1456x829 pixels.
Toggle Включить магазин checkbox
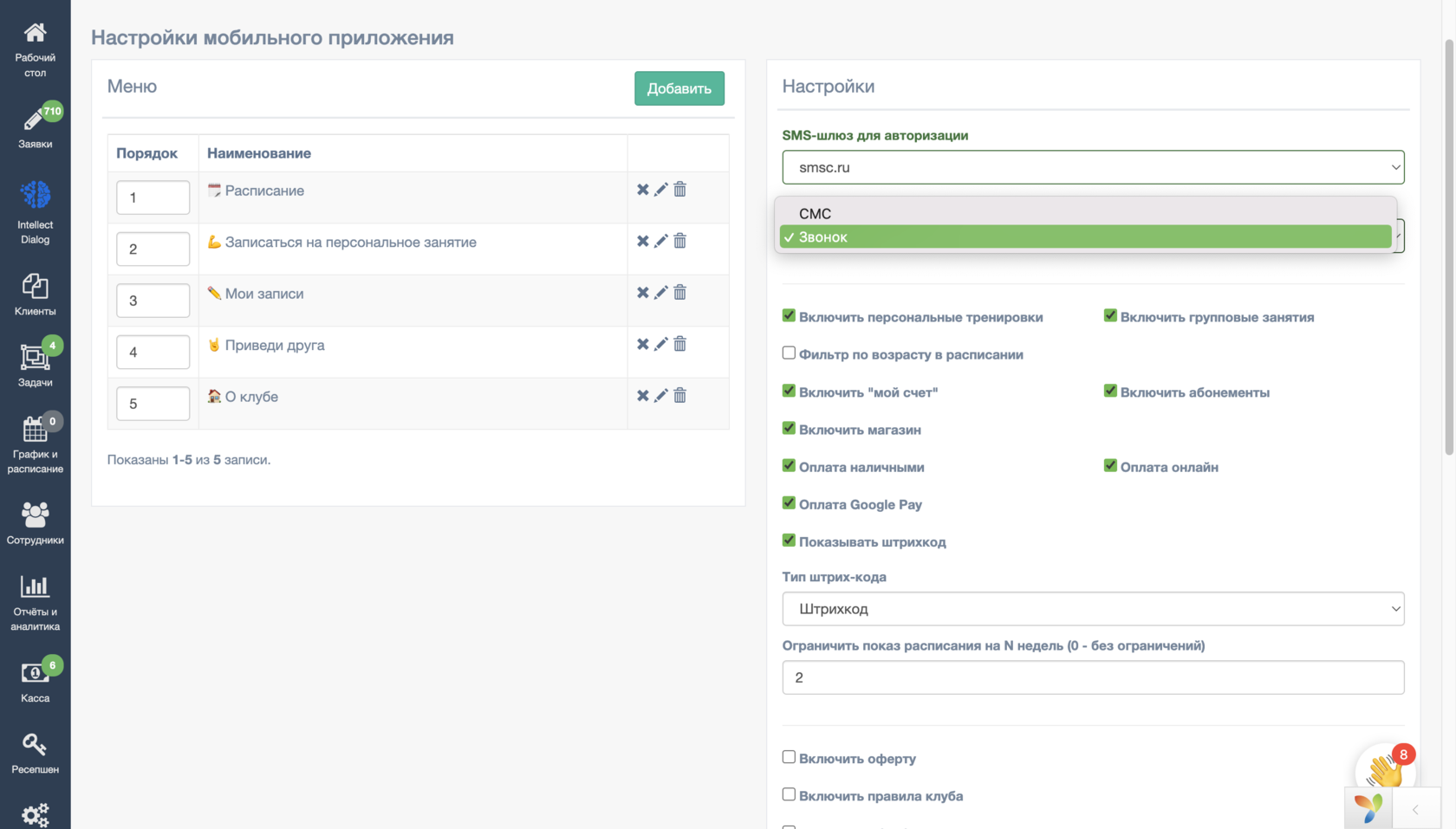[789, 428]
